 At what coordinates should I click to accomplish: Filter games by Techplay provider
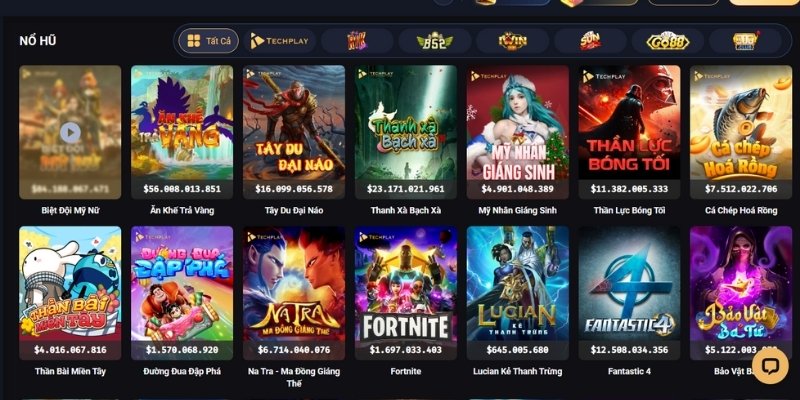click(x=280, y=41)
